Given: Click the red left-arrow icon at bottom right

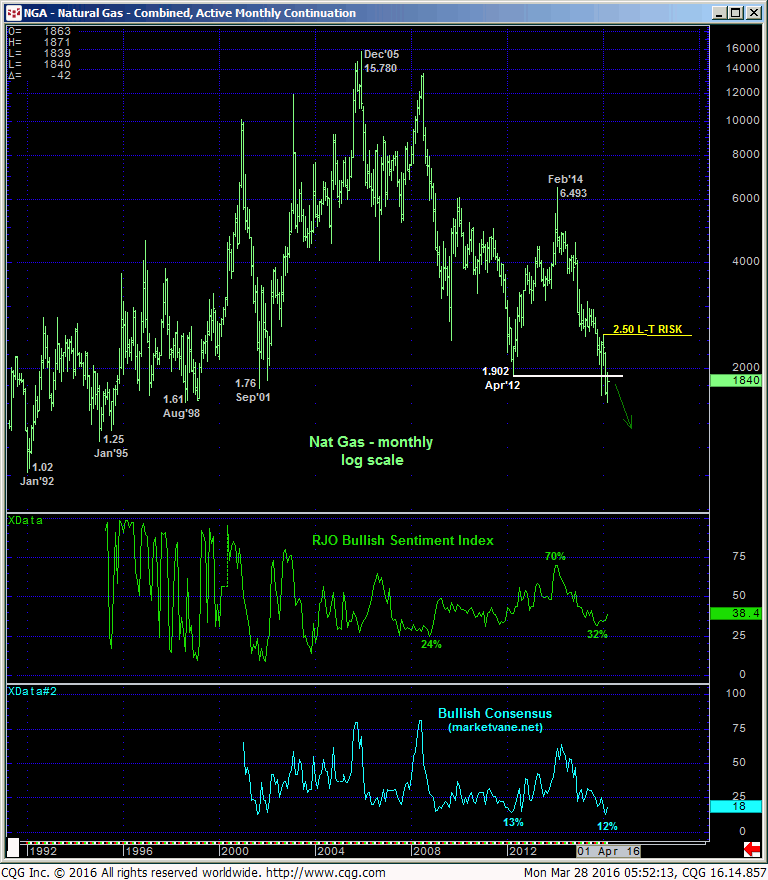Looking at the screenshot, I should (x=752, y=849).
